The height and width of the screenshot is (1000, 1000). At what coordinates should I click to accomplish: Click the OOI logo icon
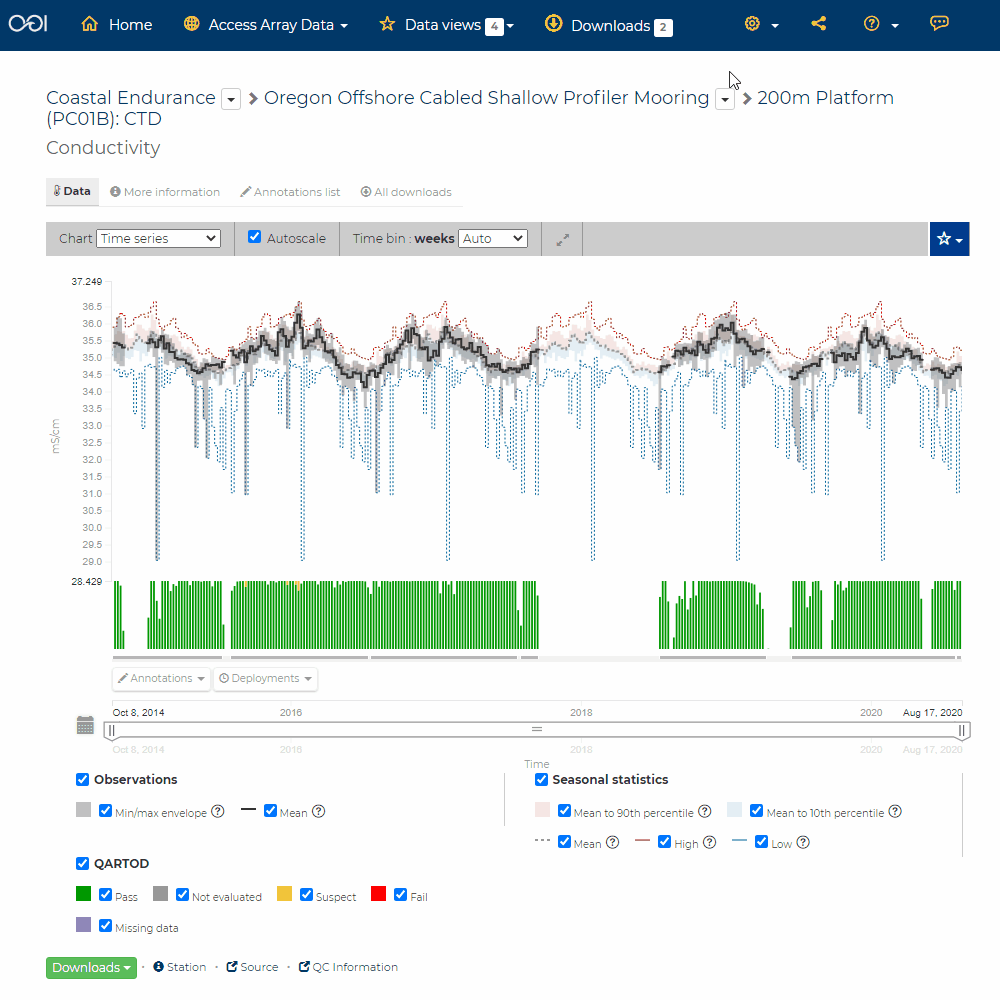coord(28,23)
